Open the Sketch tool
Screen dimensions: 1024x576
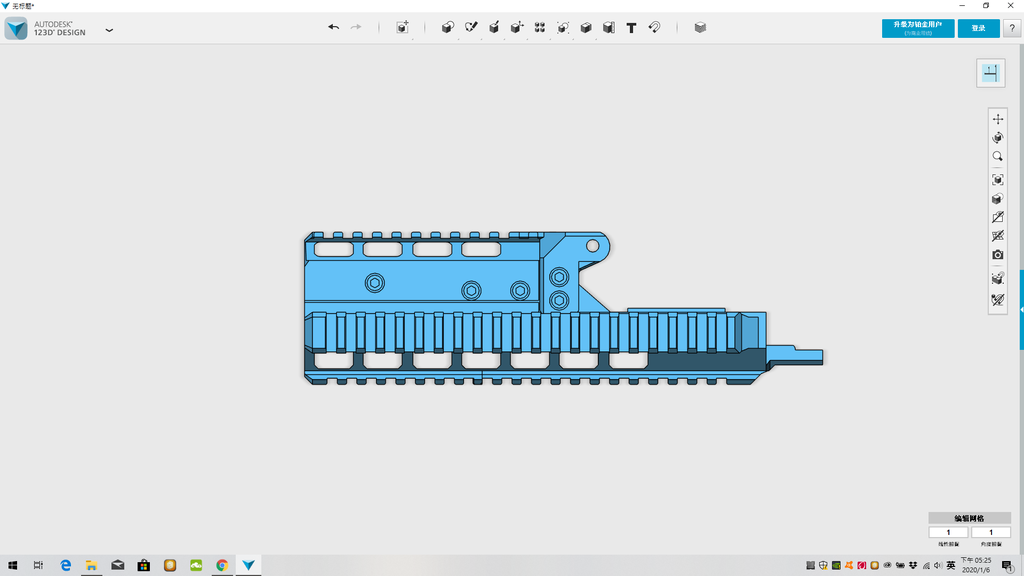click(471, 27)
